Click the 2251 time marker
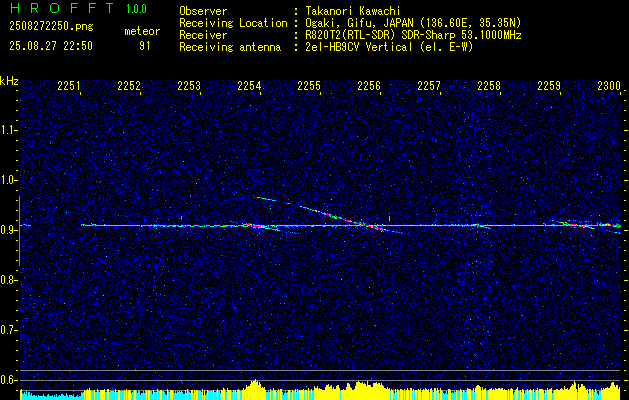The height and width of the screenshot is (400, 629). 69,85
